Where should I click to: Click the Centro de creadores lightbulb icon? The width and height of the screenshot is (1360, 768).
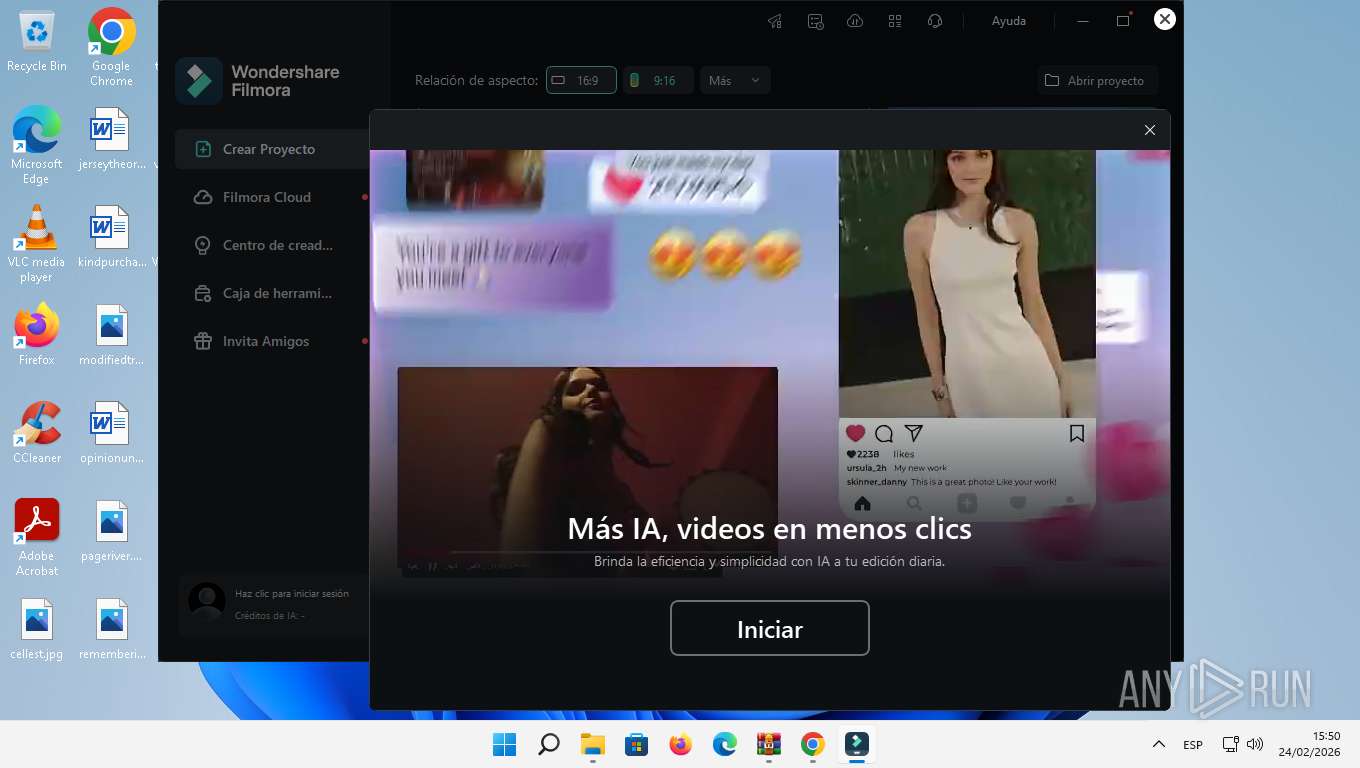coord(203,245)
